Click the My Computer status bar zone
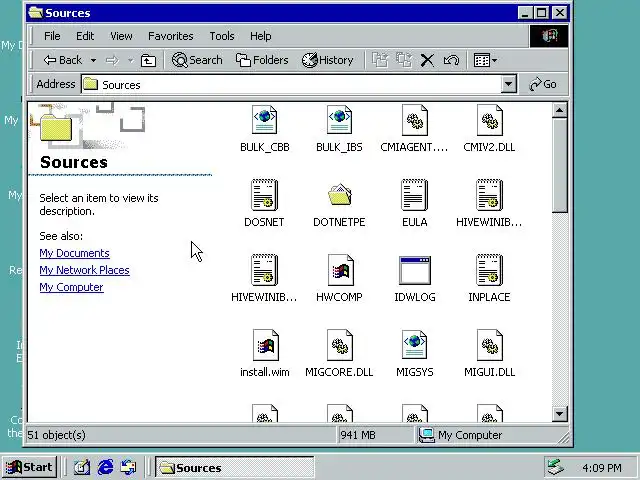 click(x=461, y=435)
